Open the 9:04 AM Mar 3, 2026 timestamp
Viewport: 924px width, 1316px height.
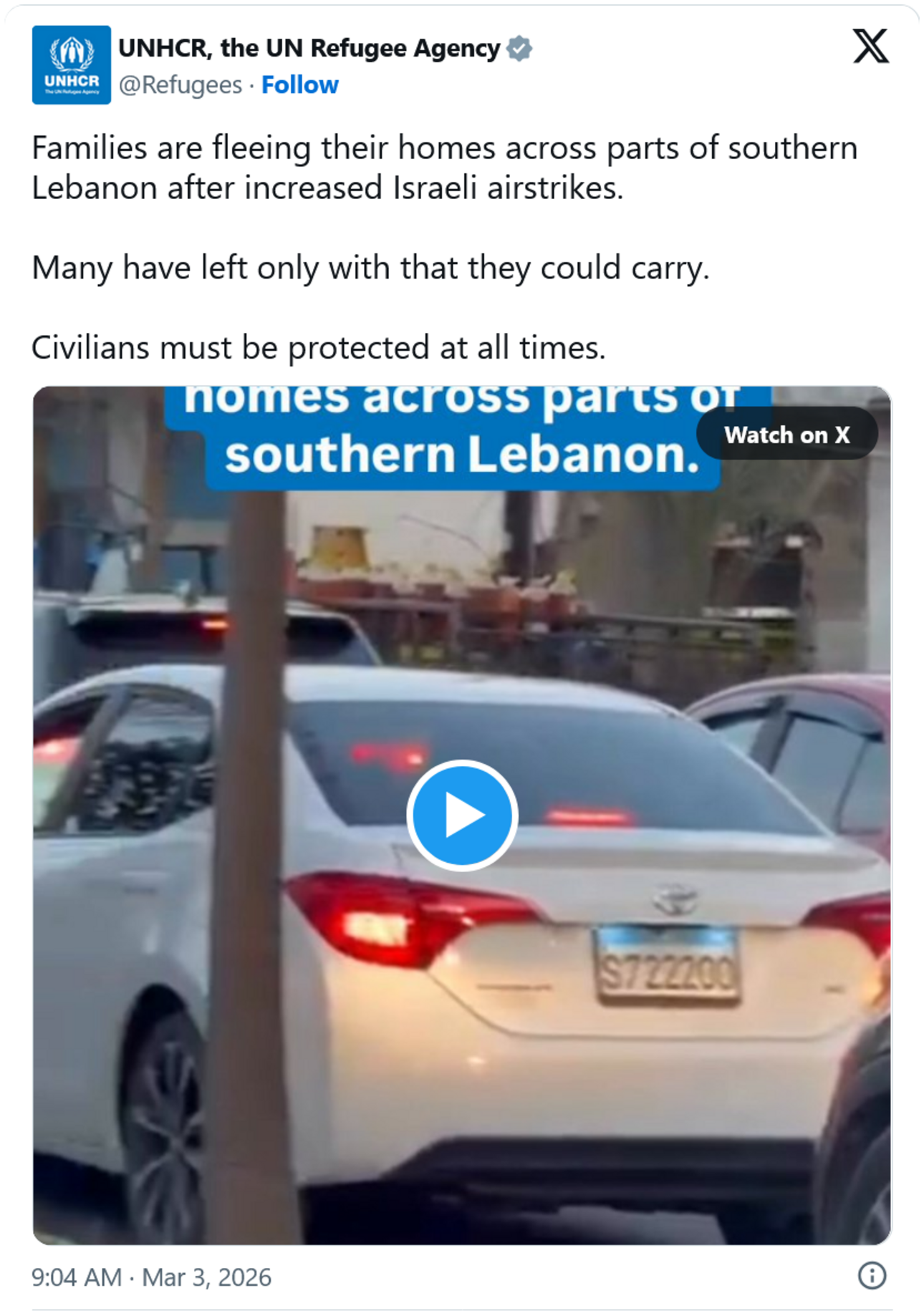[x=152, y=1277]
